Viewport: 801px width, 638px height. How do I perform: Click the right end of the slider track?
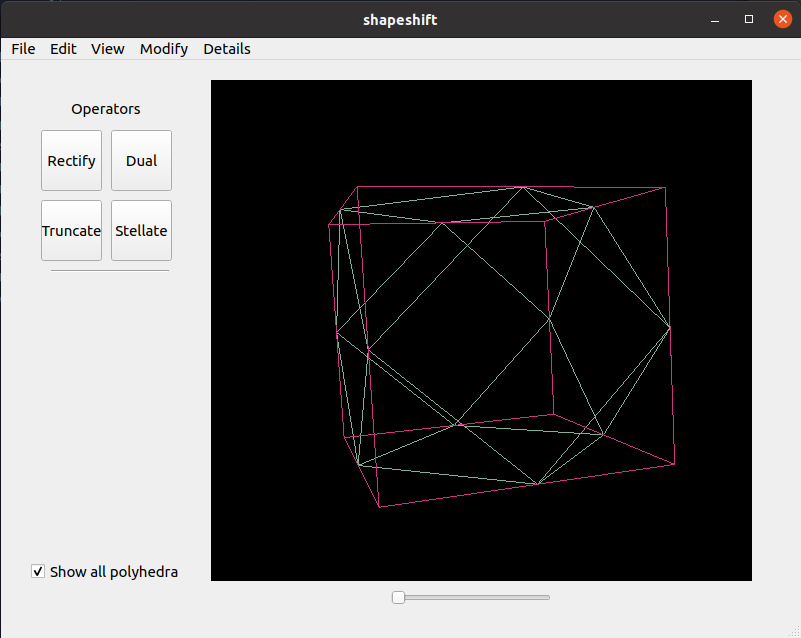(x=546, y=597)
